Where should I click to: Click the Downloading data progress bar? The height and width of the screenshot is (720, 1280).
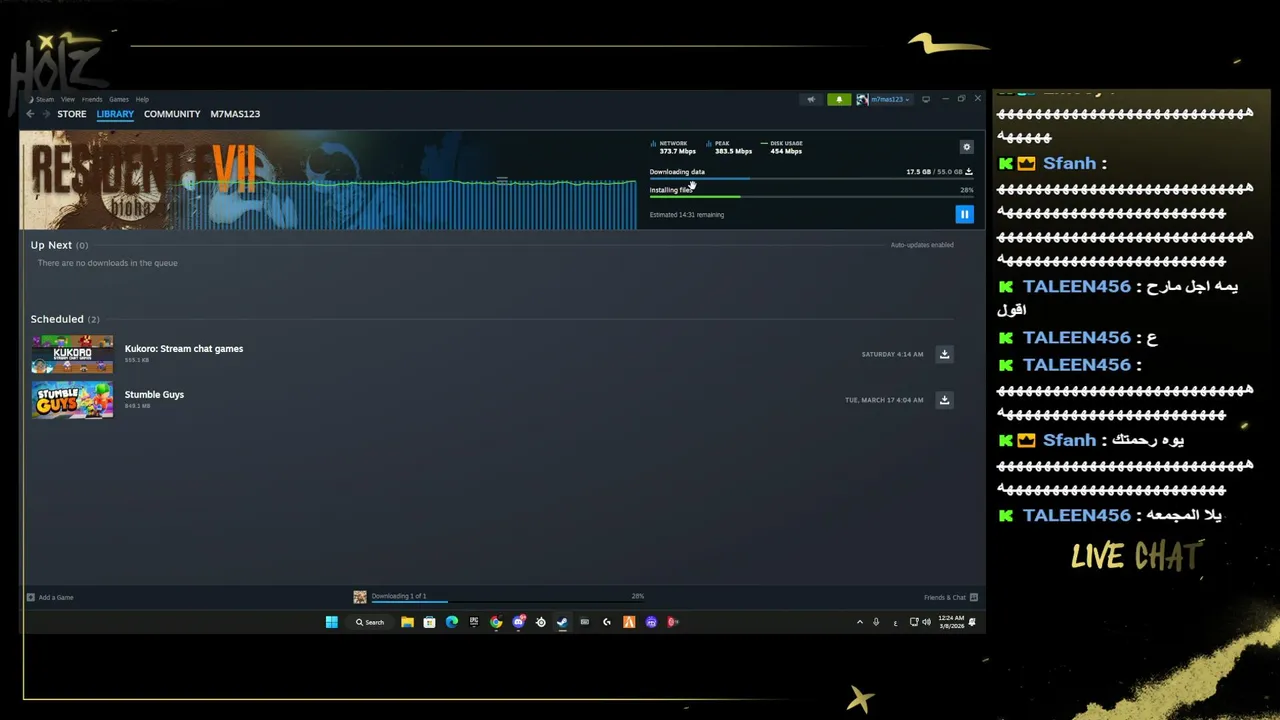[x=811, y=179]
